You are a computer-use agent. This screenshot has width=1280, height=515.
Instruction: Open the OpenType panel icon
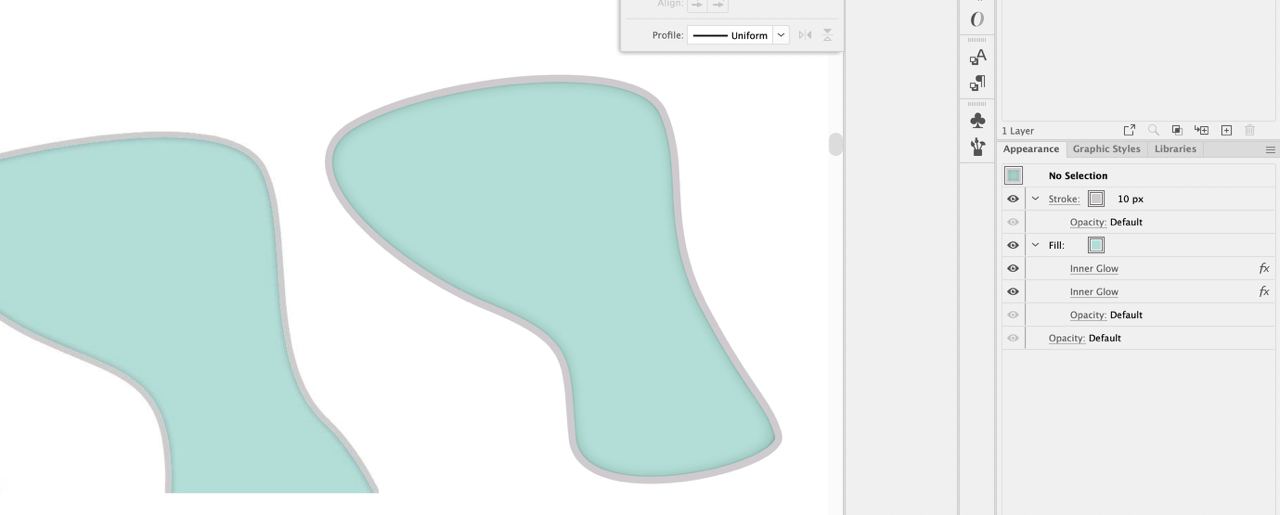978,18
